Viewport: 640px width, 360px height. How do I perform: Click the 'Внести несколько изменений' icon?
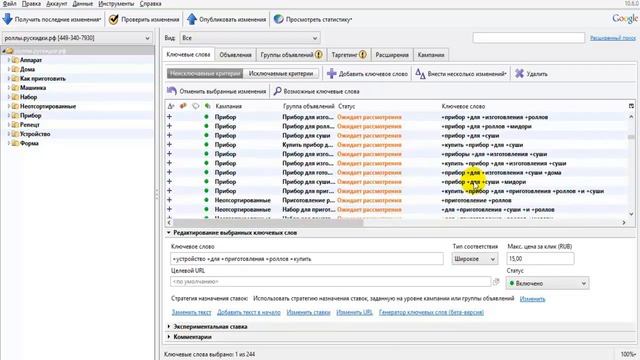click(x=420, y=73)
